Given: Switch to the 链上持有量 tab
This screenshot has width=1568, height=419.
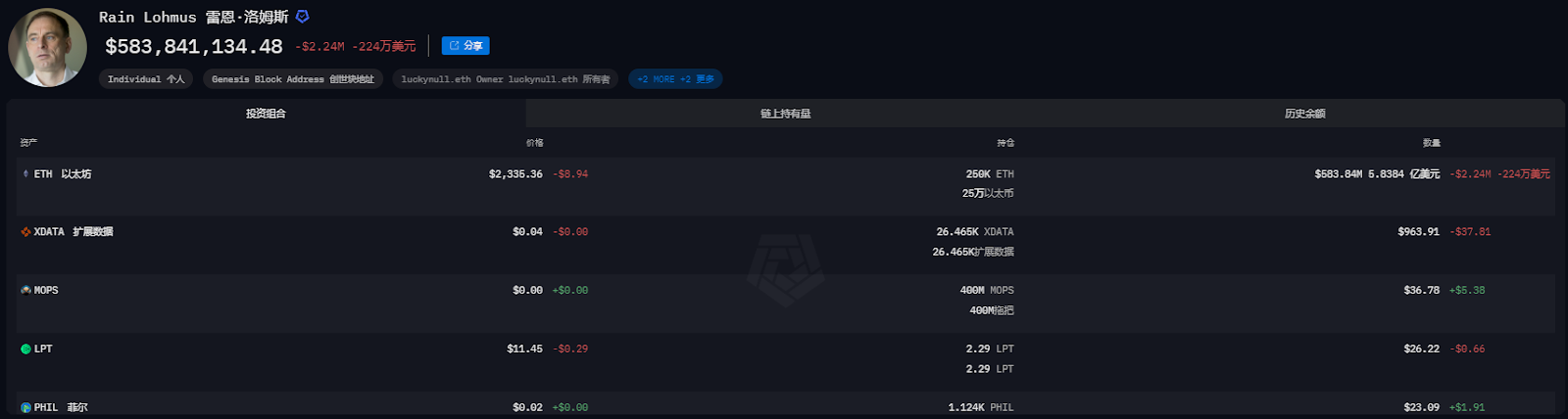Looking at the screenshot, I should 785,114.
